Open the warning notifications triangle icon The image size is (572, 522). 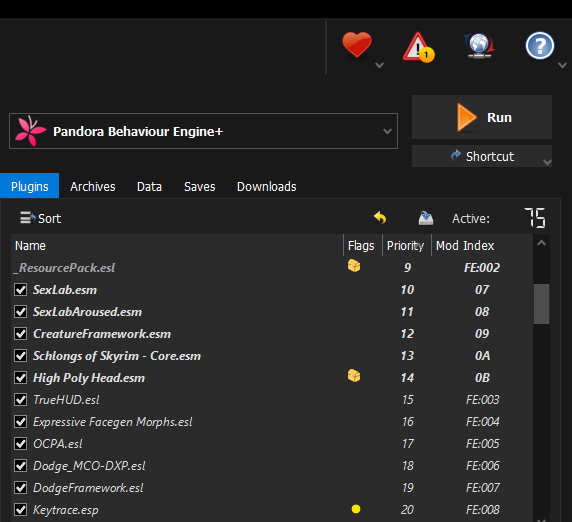click(418, 47)
